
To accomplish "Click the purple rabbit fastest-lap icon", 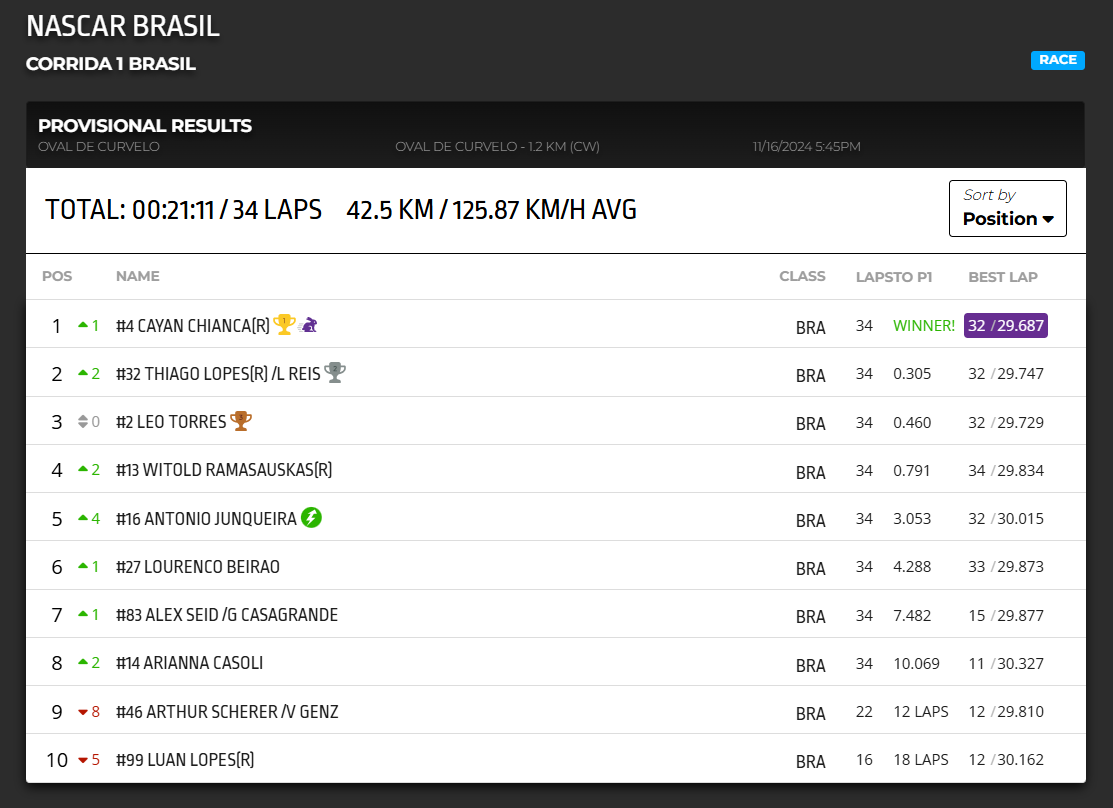I will pyautogui.click(x=308, y=325).
